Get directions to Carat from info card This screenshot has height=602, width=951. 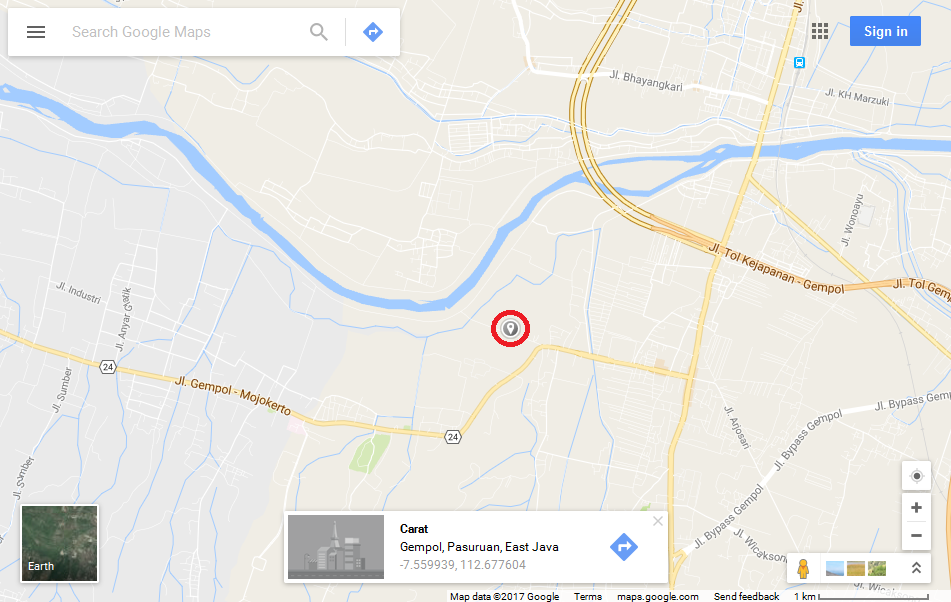click(x=623, y=547)
